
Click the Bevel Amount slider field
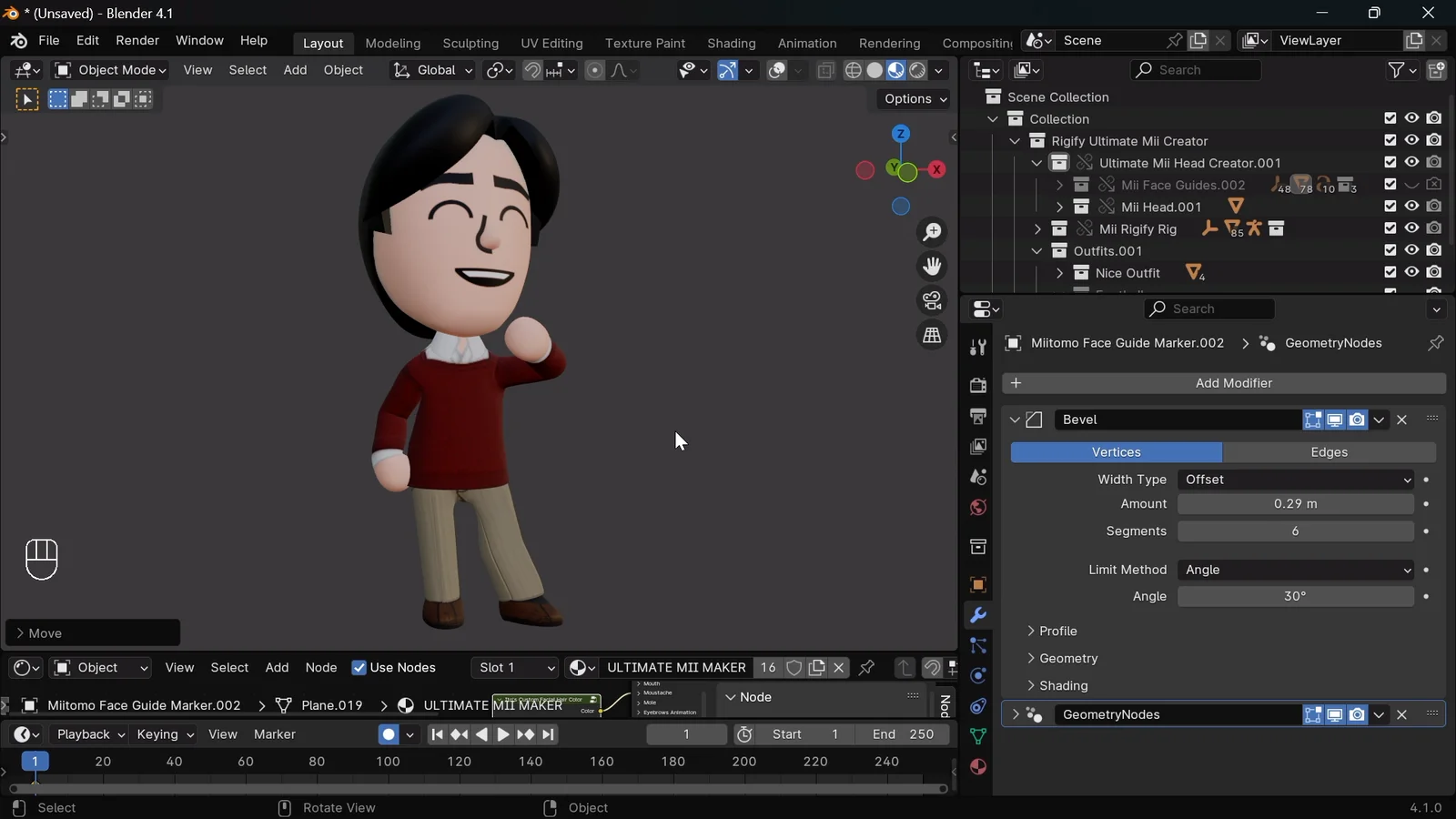[x=1296, y=504]
